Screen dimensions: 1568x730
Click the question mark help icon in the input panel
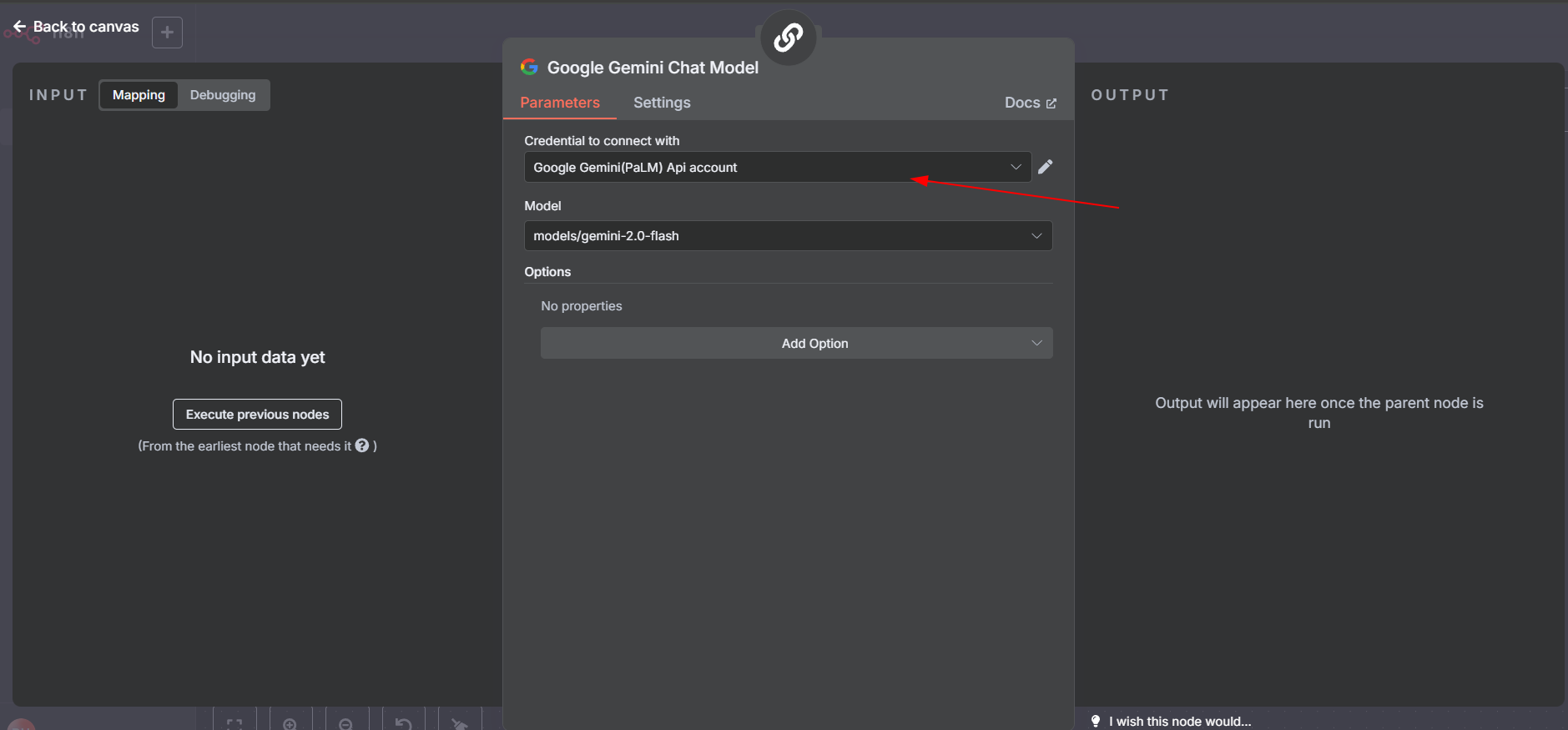coord(362,446)
